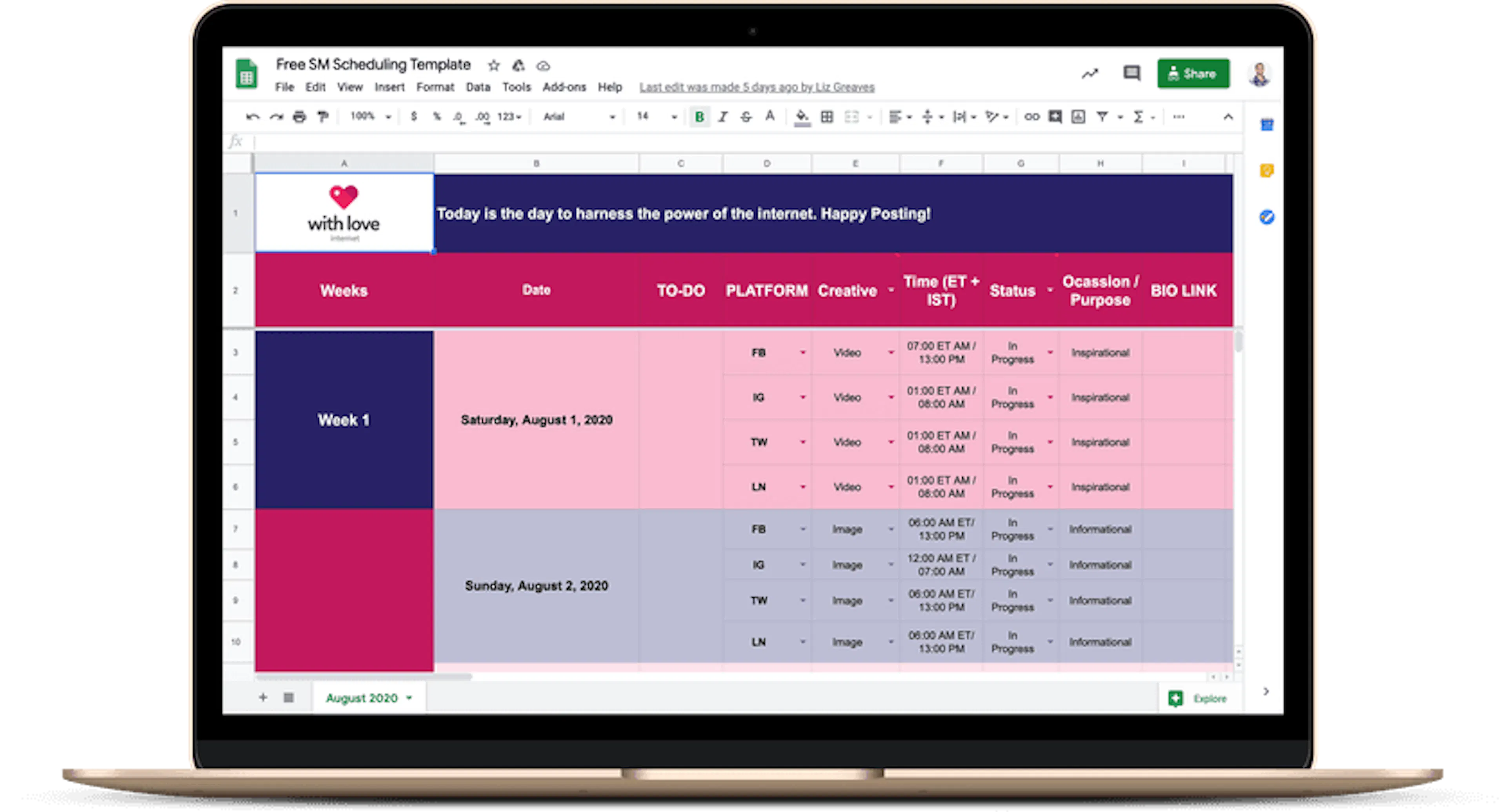
Task: Open the Status dropdown for In Progress
Action: coord(1051,352)
